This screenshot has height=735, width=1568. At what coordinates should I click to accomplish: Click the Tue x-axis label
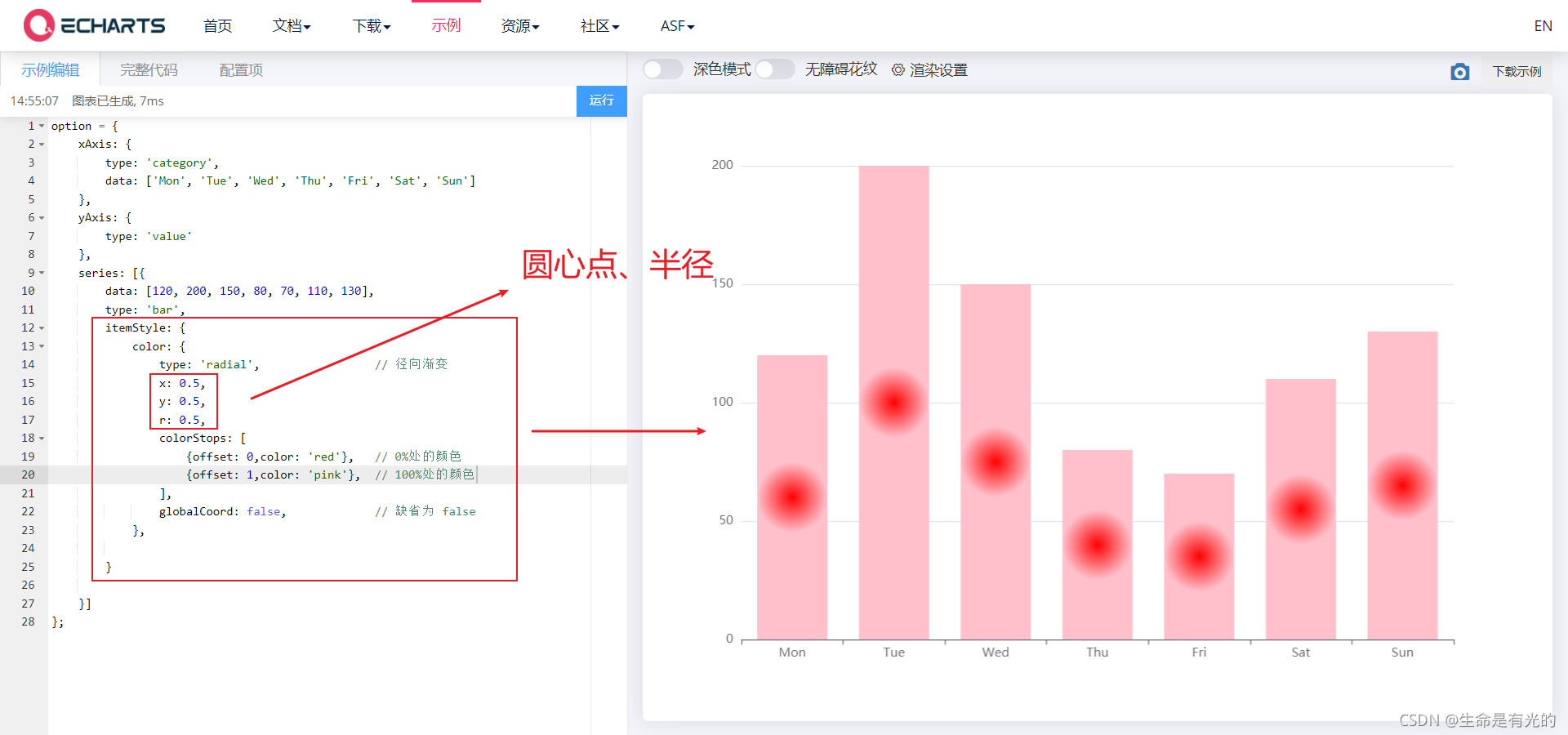point(893,652)
